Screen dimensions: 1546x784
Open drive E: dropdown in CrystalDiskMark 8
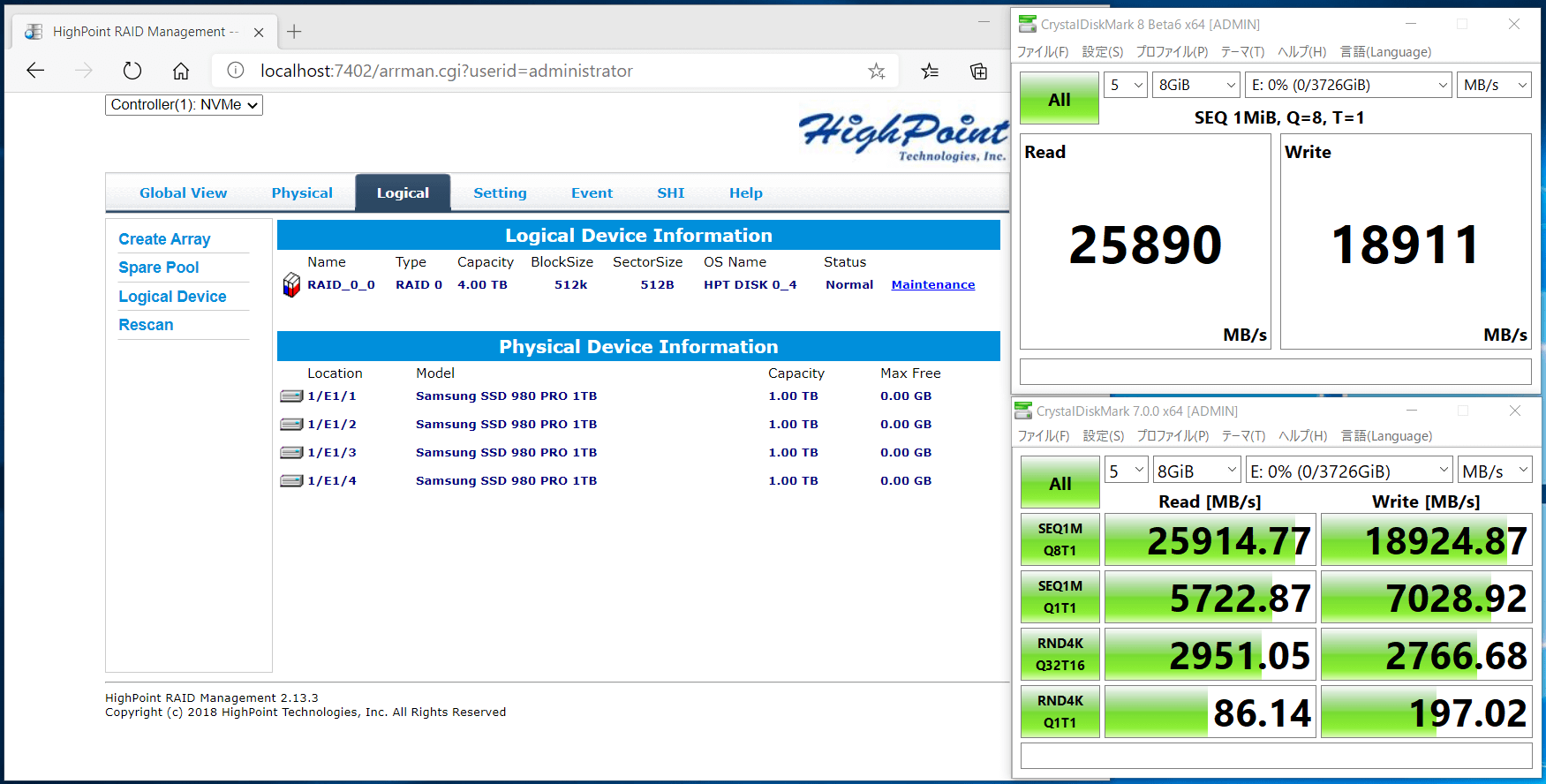click(1348, 85)
